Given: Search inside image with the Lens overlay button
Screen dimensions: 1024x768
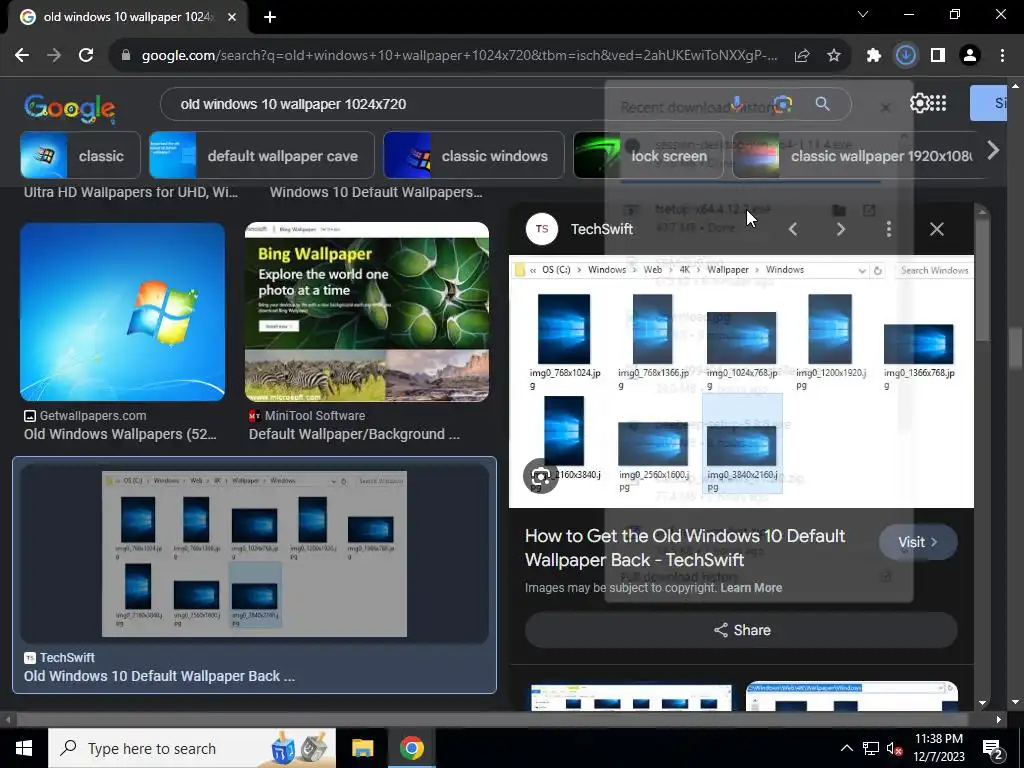Looking at the screenshot, I should (541, 476).
